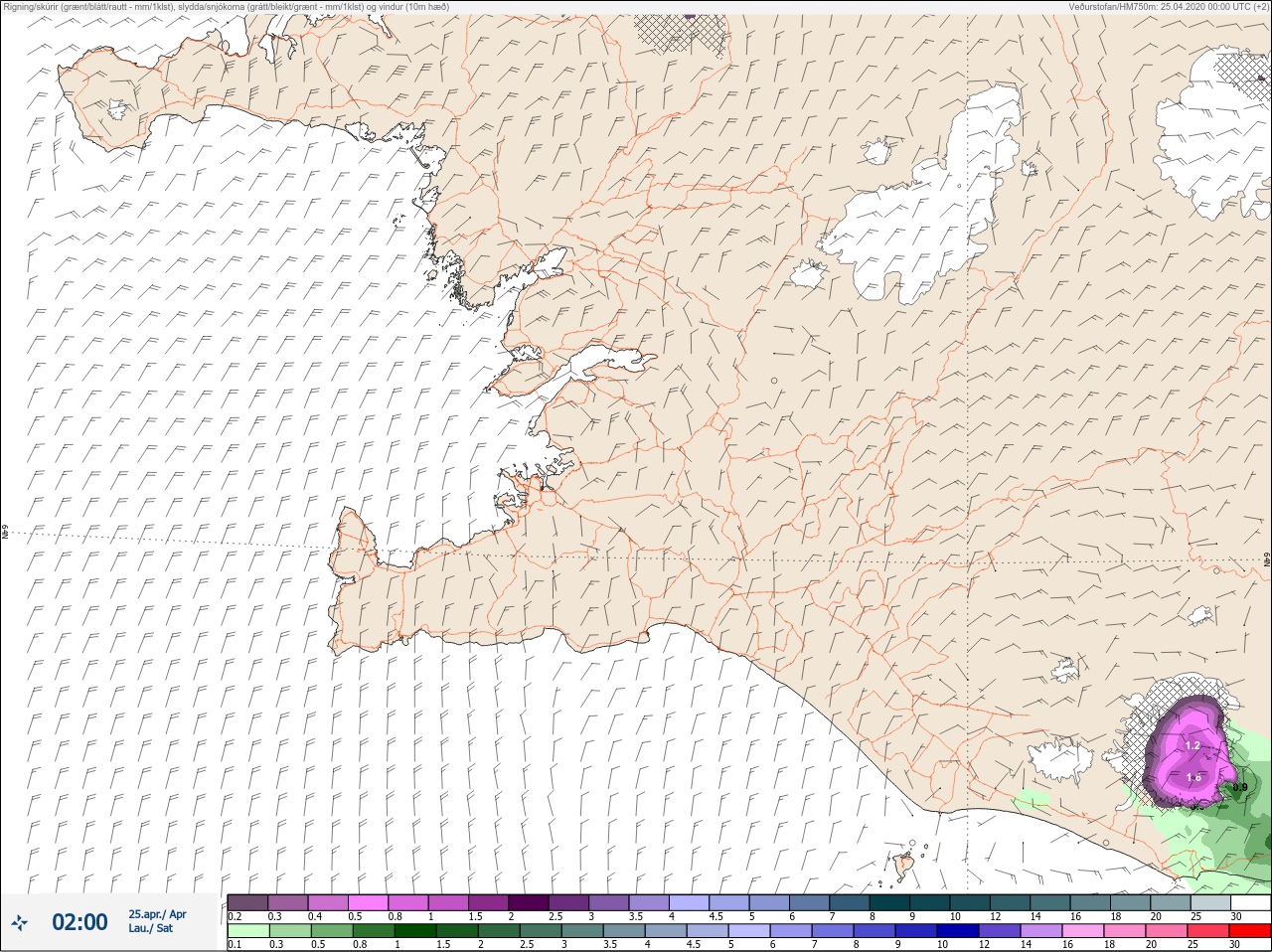Image resolution: width=1272 pixels, height=952 pixels.
Task: Click the 02:00 forecast time display
Action: click(79, 922)
